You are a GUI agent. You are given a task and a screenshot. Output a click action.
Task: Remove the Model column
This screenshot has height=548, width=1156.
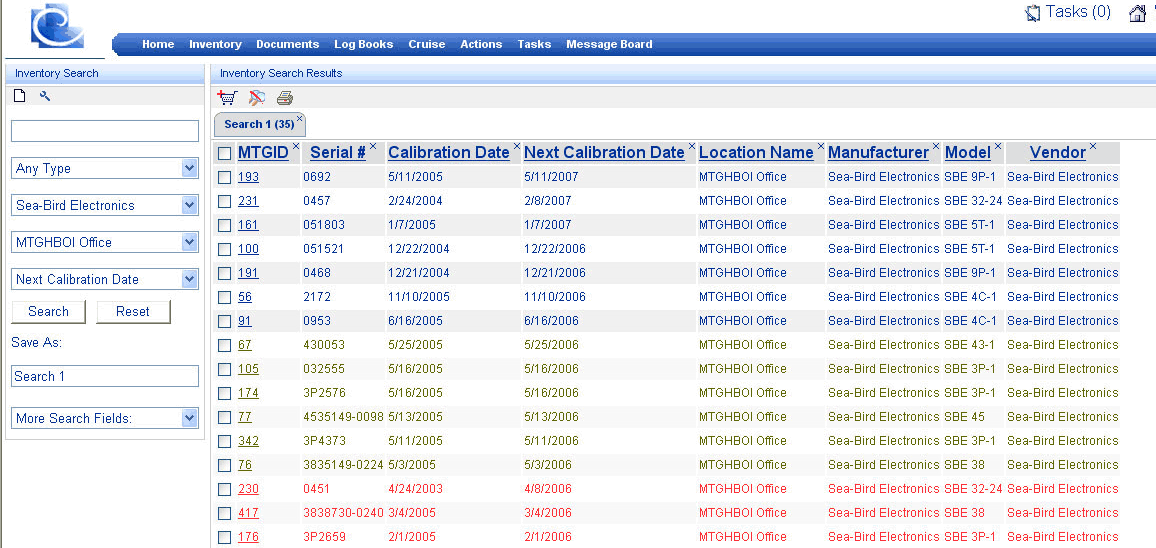[x=998, y=146]
